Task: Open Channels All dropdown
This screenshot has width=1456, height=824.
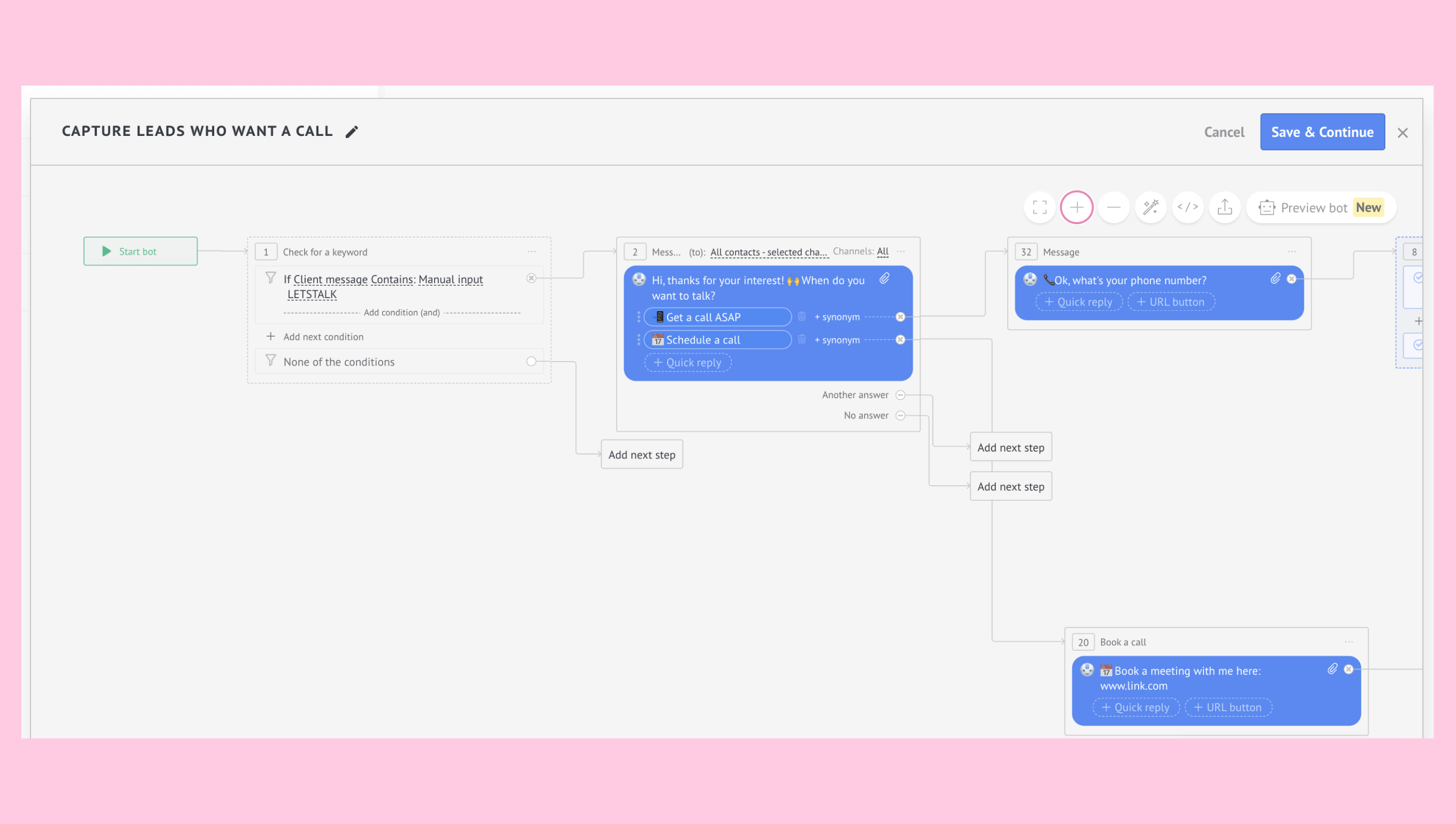Action: tap(883, 251)
